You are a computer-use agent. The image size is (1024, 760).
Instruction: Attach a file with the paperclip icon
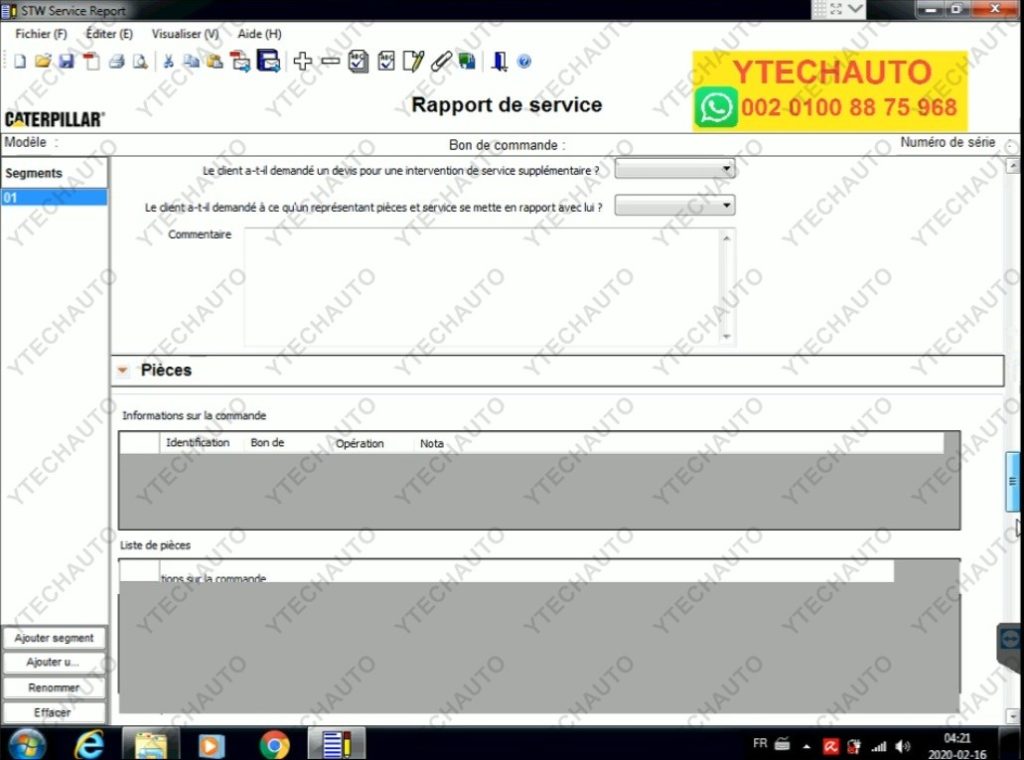tap(441, 61)
